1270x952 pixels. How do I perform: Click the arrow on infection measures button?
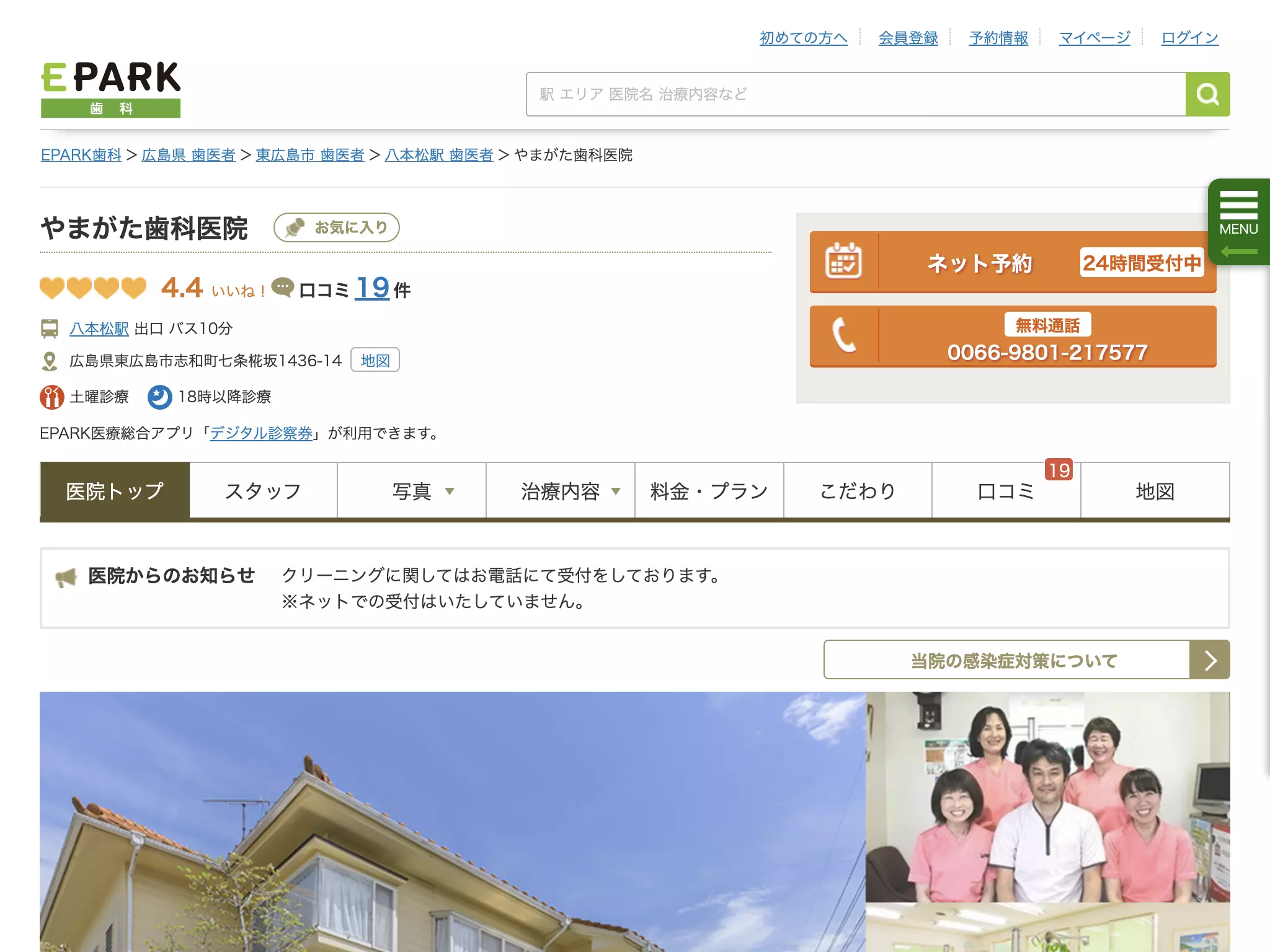(1209, 660)
